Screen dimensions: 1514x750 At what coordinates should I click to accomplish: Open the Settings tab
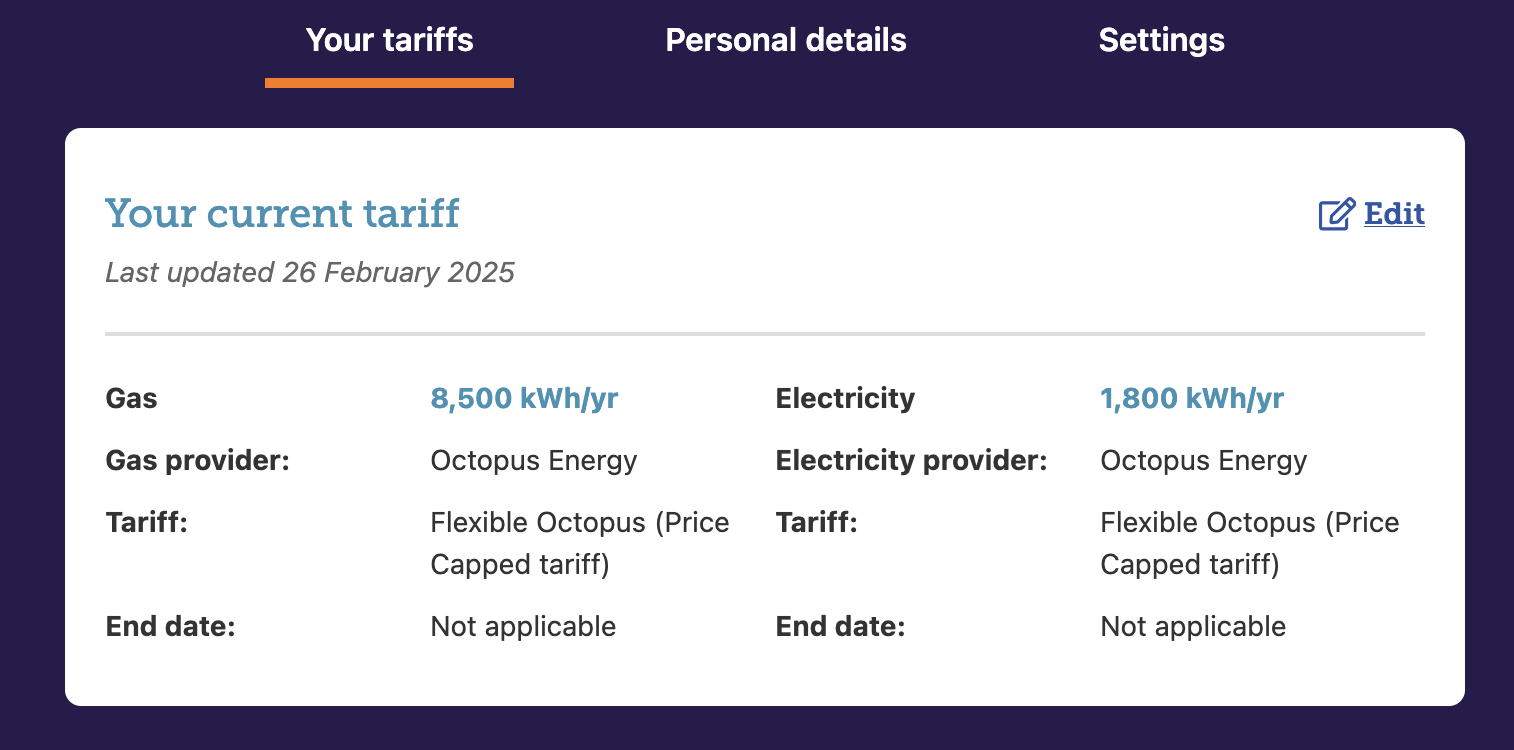coord(1161,40)
